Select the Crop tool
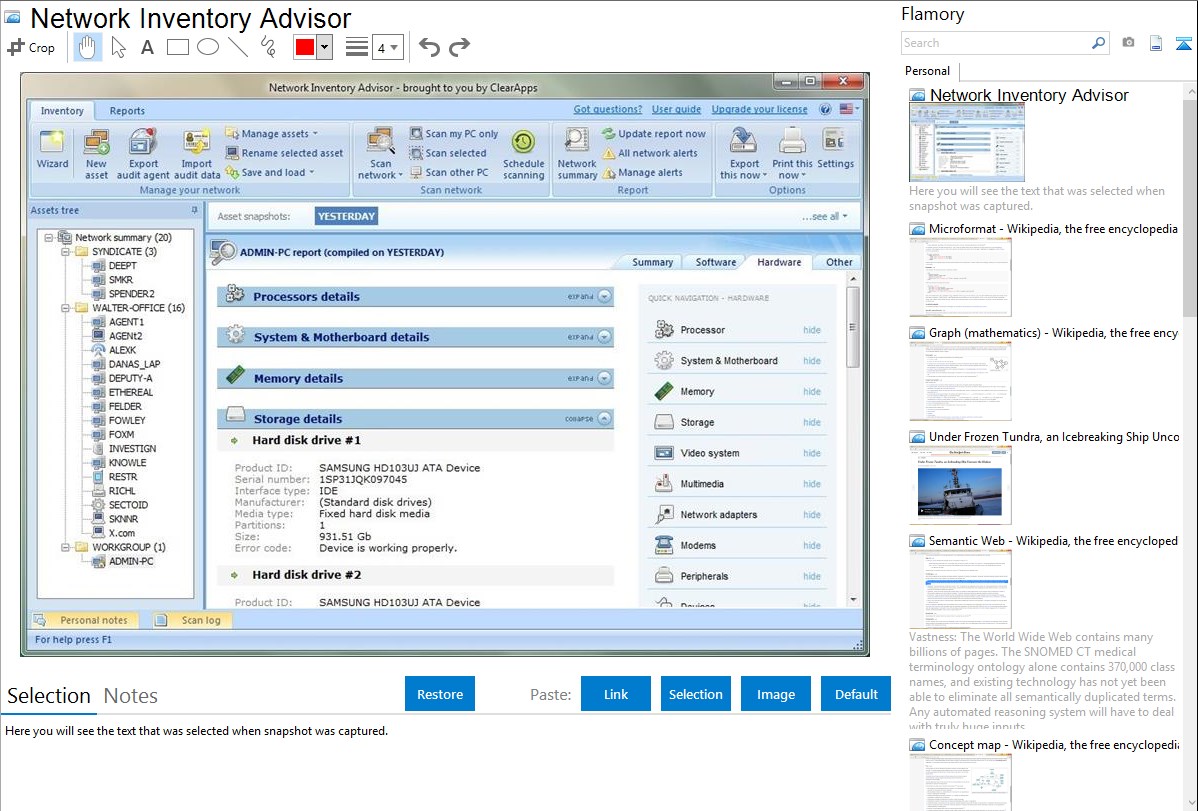1198x811 pixels. [31, 47]
